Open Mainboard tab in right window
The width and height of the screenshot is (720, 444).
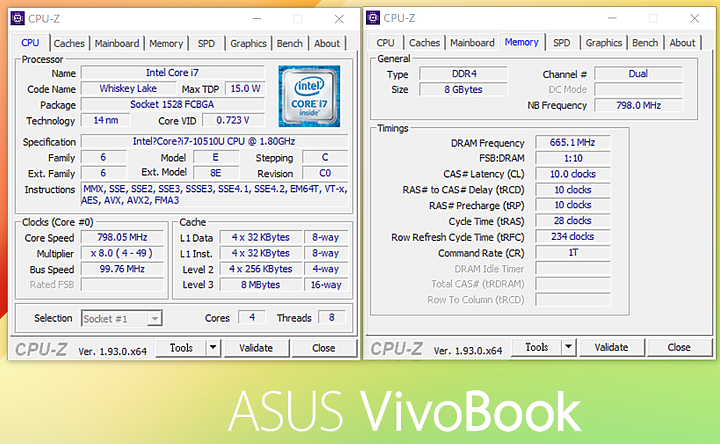coord(472,43)
